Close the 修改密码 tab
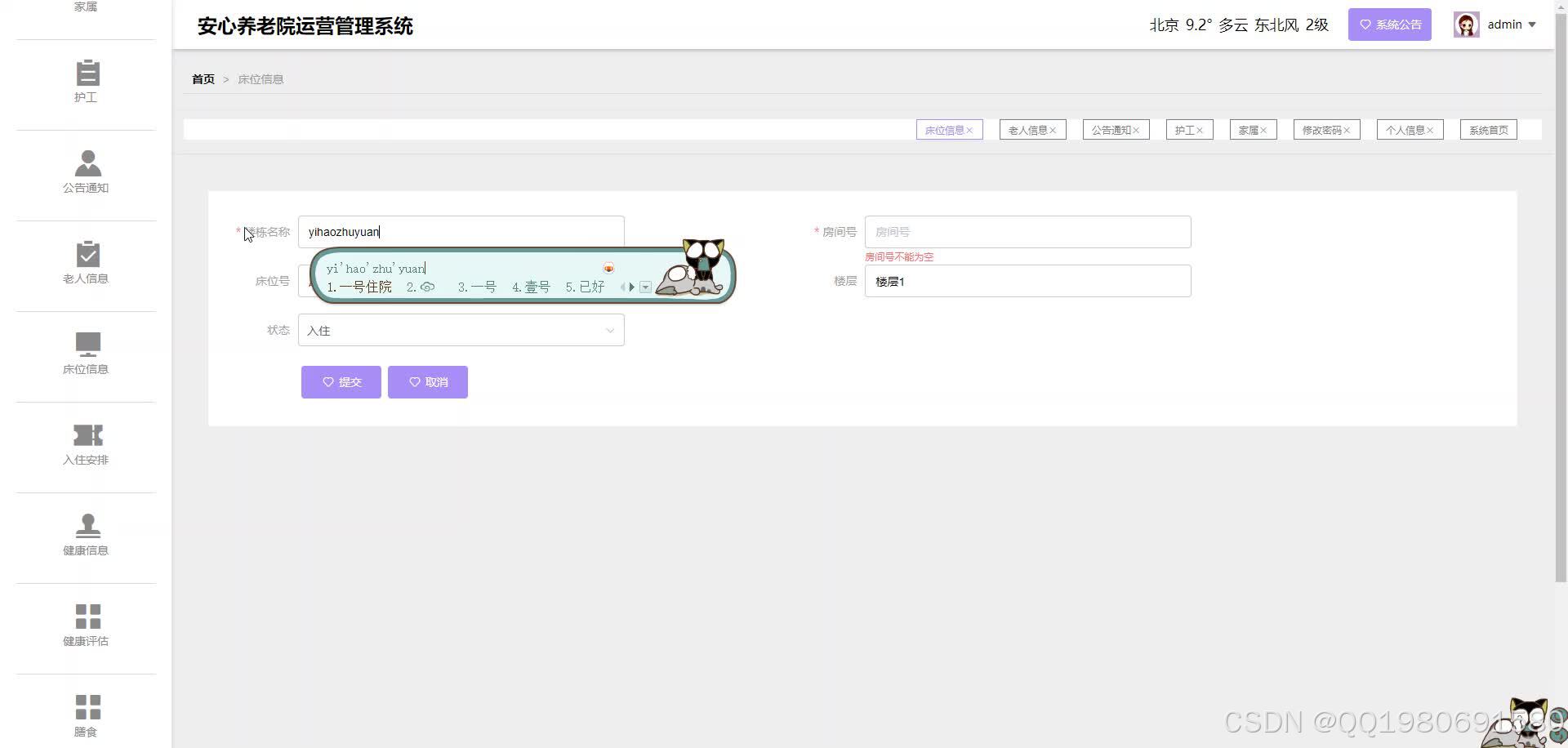The height and width of the screenshot is (748, 1568). (x=1347, y=131)
